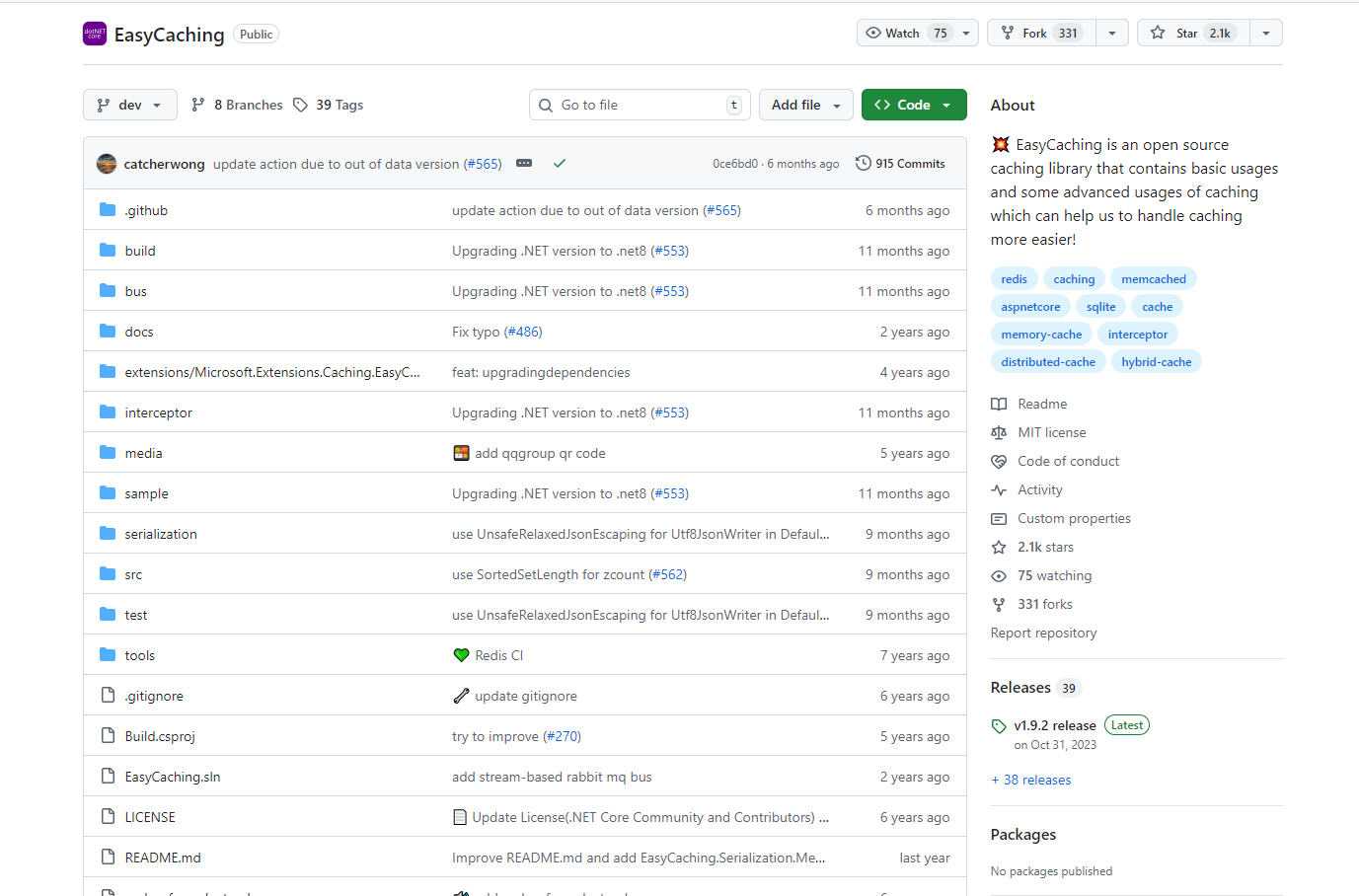Open the + 38 releases link
The image size is (1359, 896).
click(x=1031, y=780)
